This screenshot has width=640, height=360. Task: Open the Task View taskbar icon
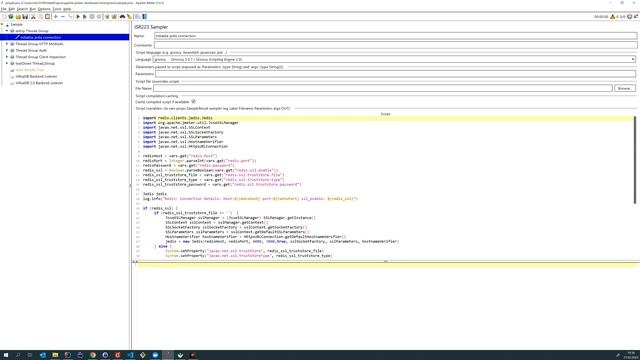pos(30,355)
